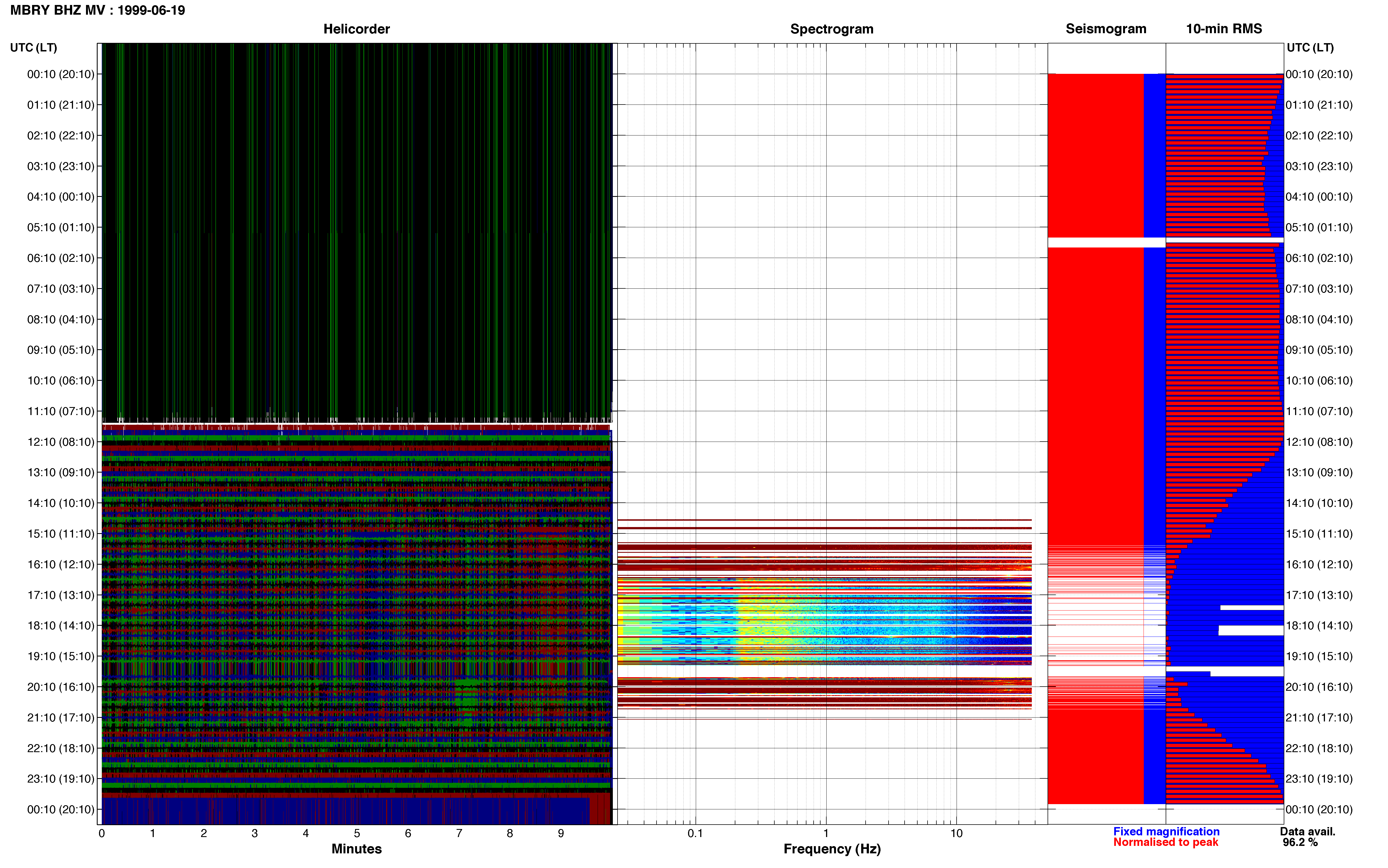Image resolution: width=1388 pixels, height=868 pixels.
Task: Click the left '21:10 (17:10)' time label
Action: pyautogui.click(x=61, y=718)
